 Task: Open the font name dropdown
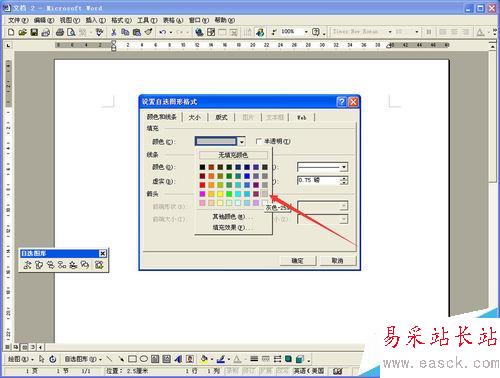click(390, 32)
